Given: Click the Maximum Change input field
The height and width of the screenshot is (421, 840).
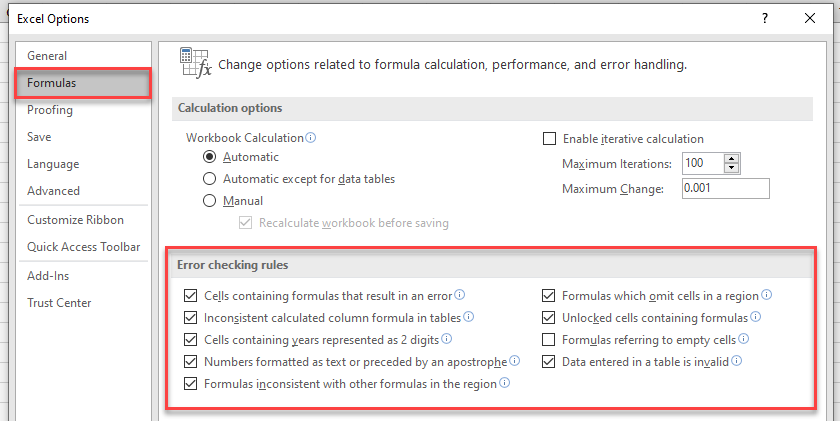Looking at the screenshot, I should pyautogui.click(x=725, y=189).
